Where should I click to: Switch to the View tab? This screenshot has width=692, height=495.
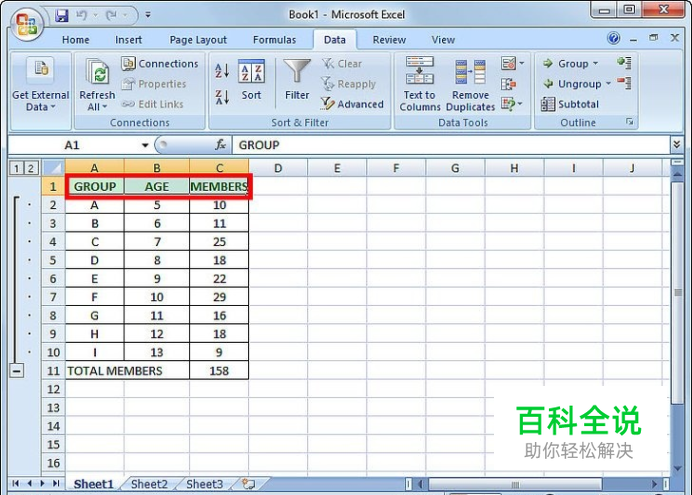[x=443, y=40]
